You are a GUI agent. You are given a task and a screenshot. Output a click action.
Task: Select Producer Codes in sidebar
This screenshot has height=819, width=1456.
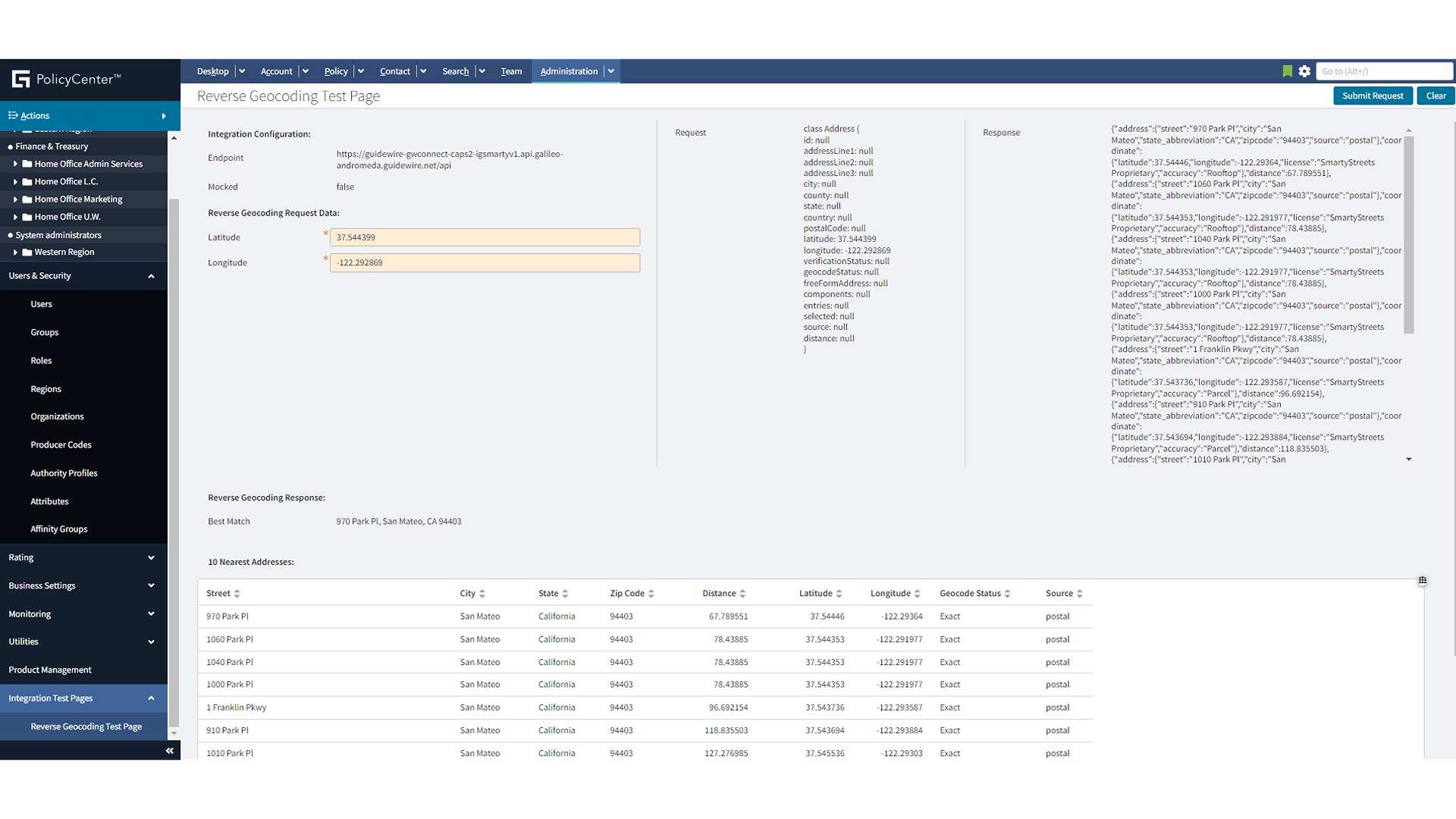click(x=61, y=445)
